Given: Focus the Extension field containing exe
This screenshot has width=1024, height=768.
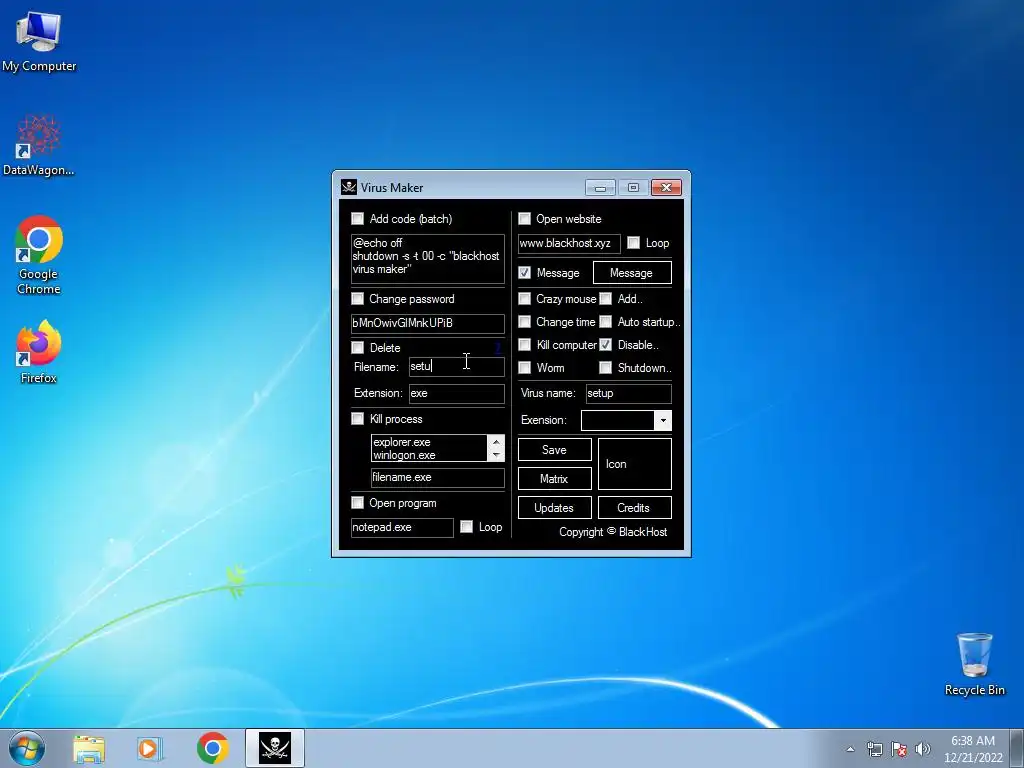Looking at the screenshot, I should [x=456, y=393].
